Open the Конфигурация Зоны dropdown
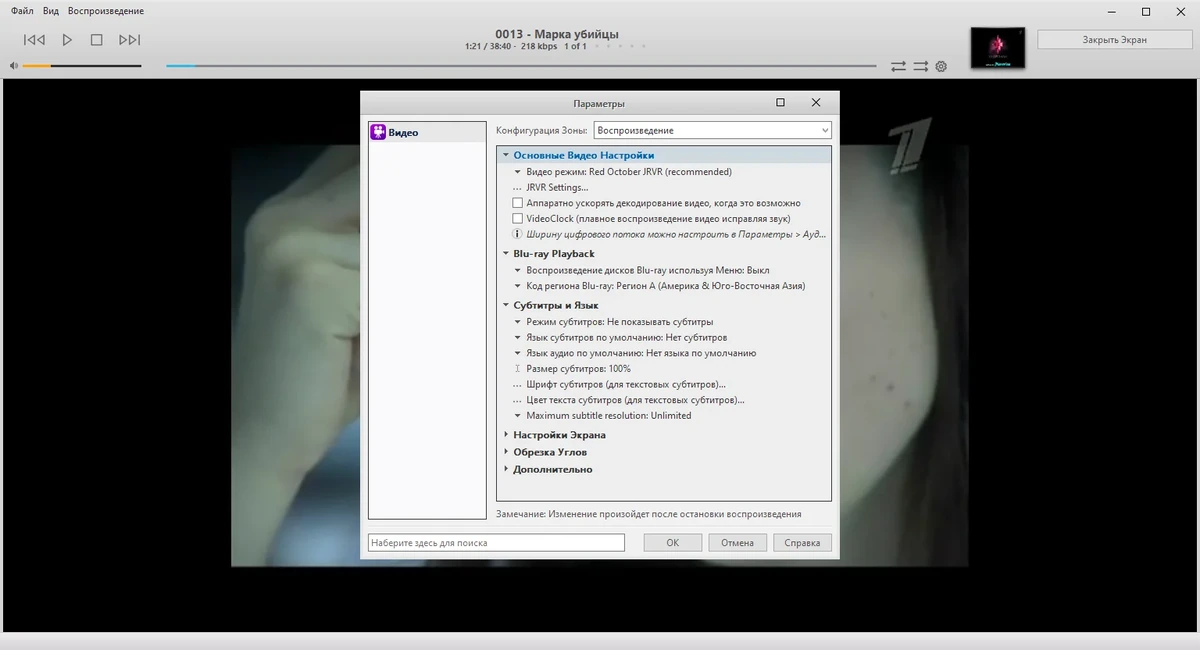Viewport: 1200px width, 650px height. tap(712, 130)
